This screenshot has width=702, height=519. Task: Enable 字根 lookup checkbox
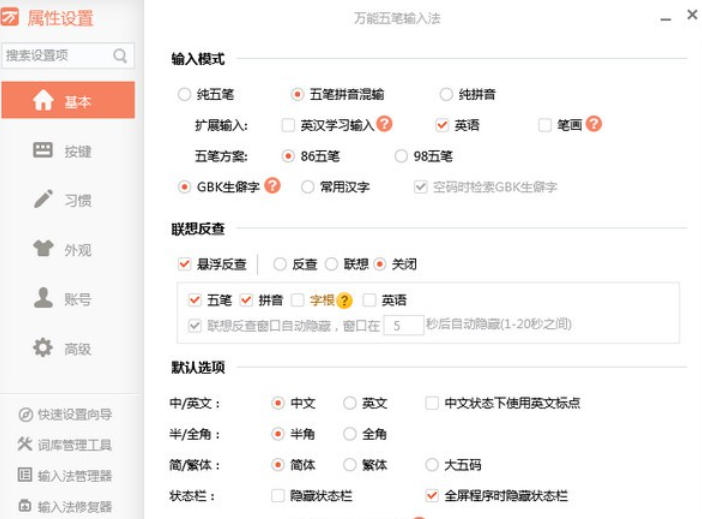click(x=297, y=300)
